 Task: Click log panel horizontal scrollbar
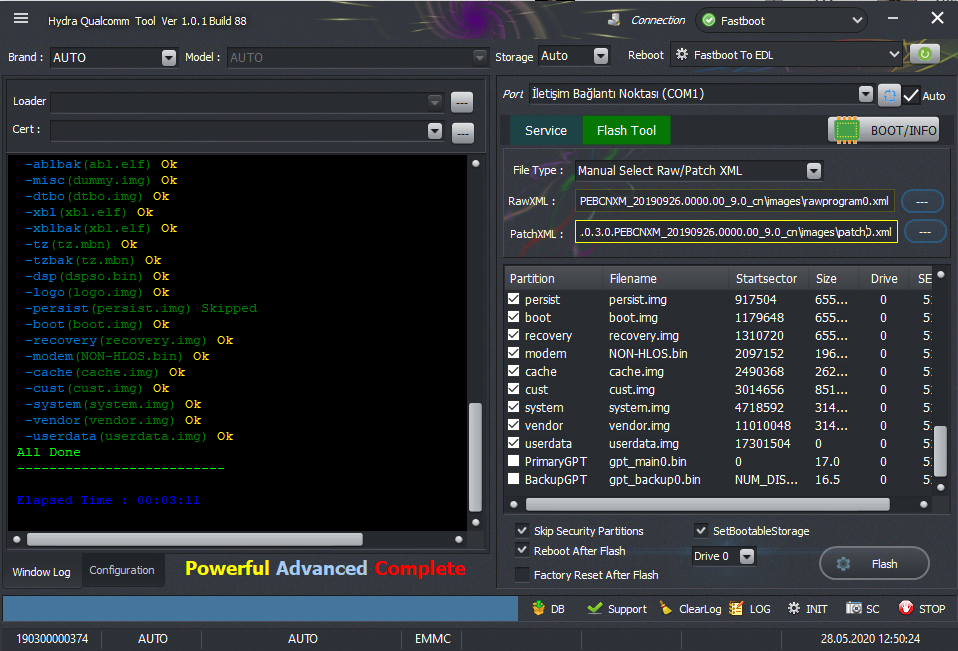pyautogui.click(x=195, y=539)
